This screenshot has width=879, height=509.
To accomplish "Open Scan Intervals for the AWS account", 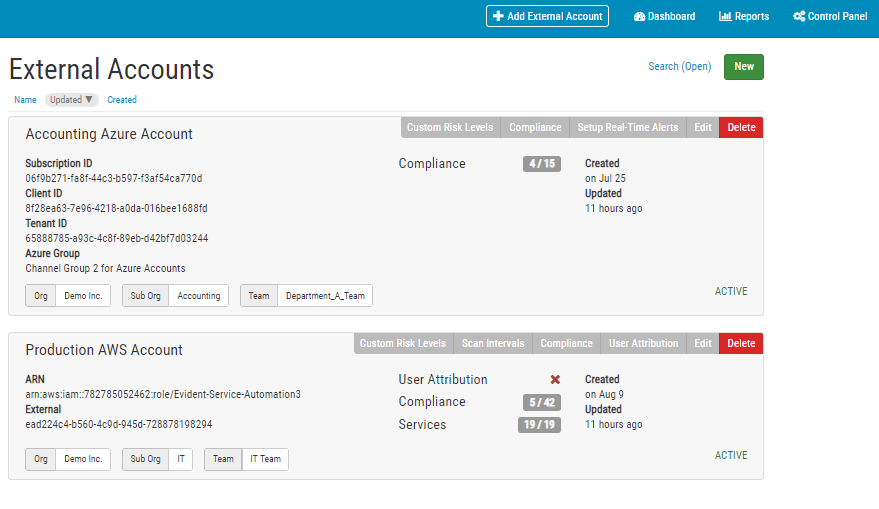I will click(493, 344).
